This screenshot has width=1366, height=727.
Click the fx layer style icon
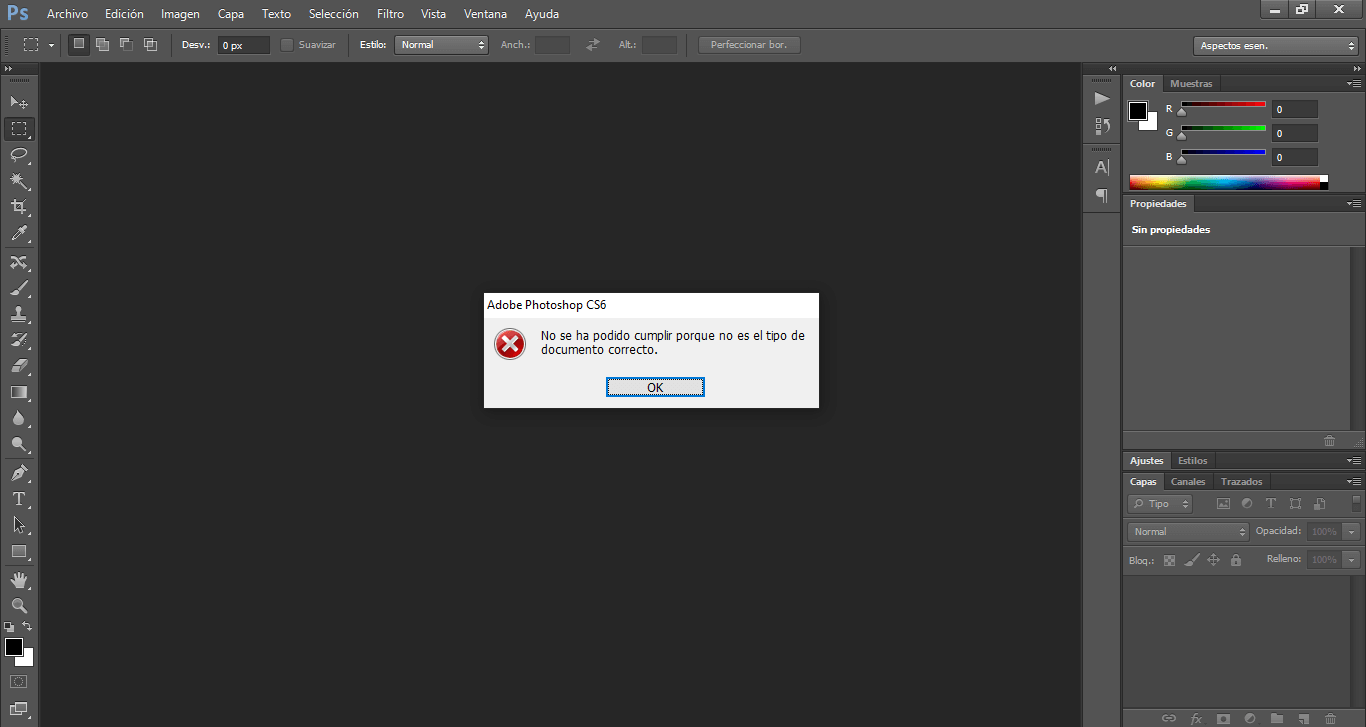pos(1196,718)
